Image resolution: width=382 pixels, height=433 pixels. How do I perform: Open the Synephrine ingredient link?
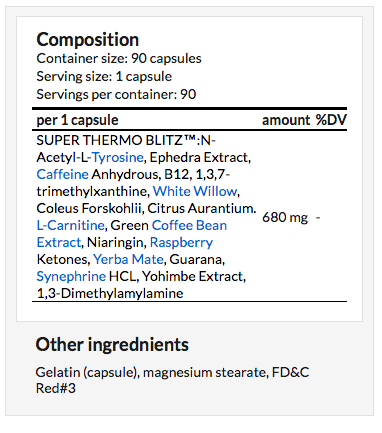[x=71, y=277]
